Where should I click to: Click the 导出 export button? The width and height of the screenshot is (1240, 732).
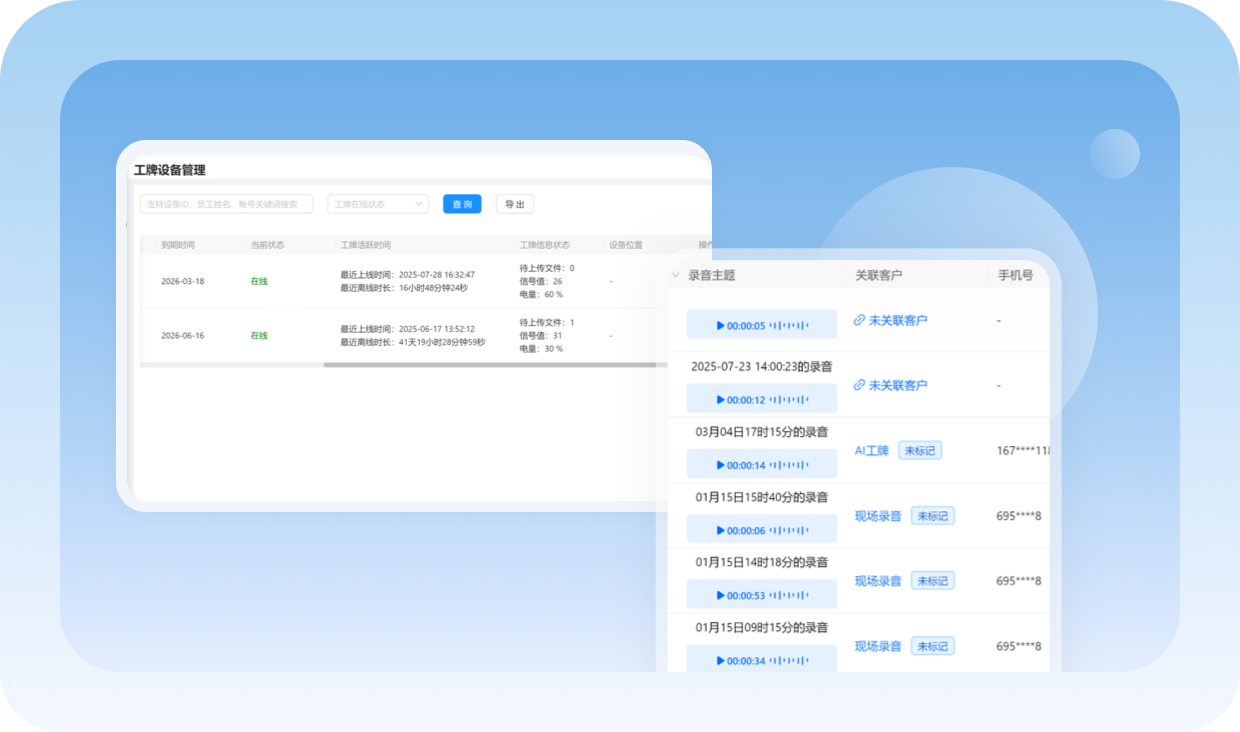514,204
